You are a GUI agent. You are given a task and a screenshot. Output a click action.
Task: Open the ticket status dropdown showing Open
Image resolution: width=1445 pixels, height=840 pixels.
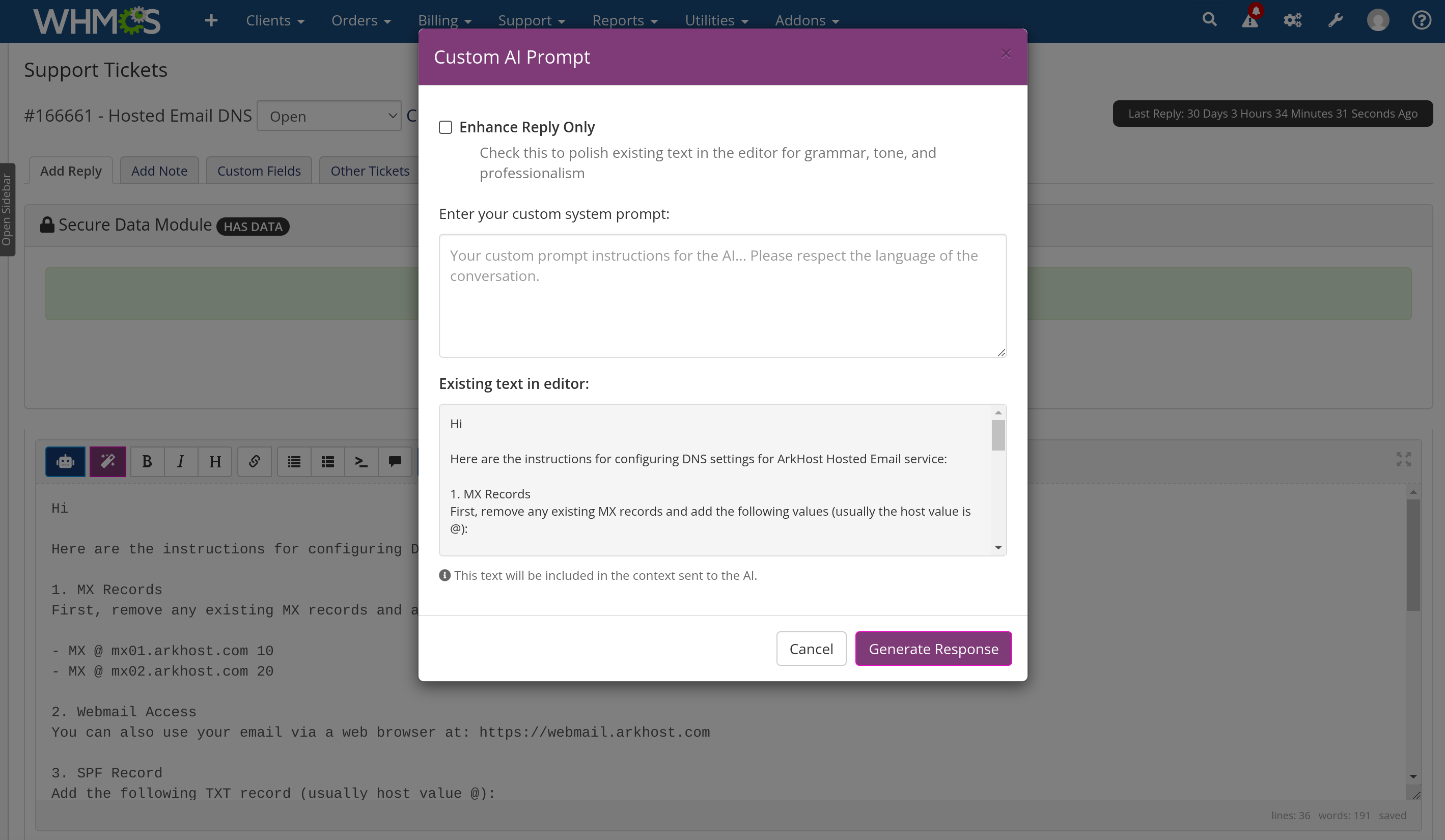tap(329, 116)
